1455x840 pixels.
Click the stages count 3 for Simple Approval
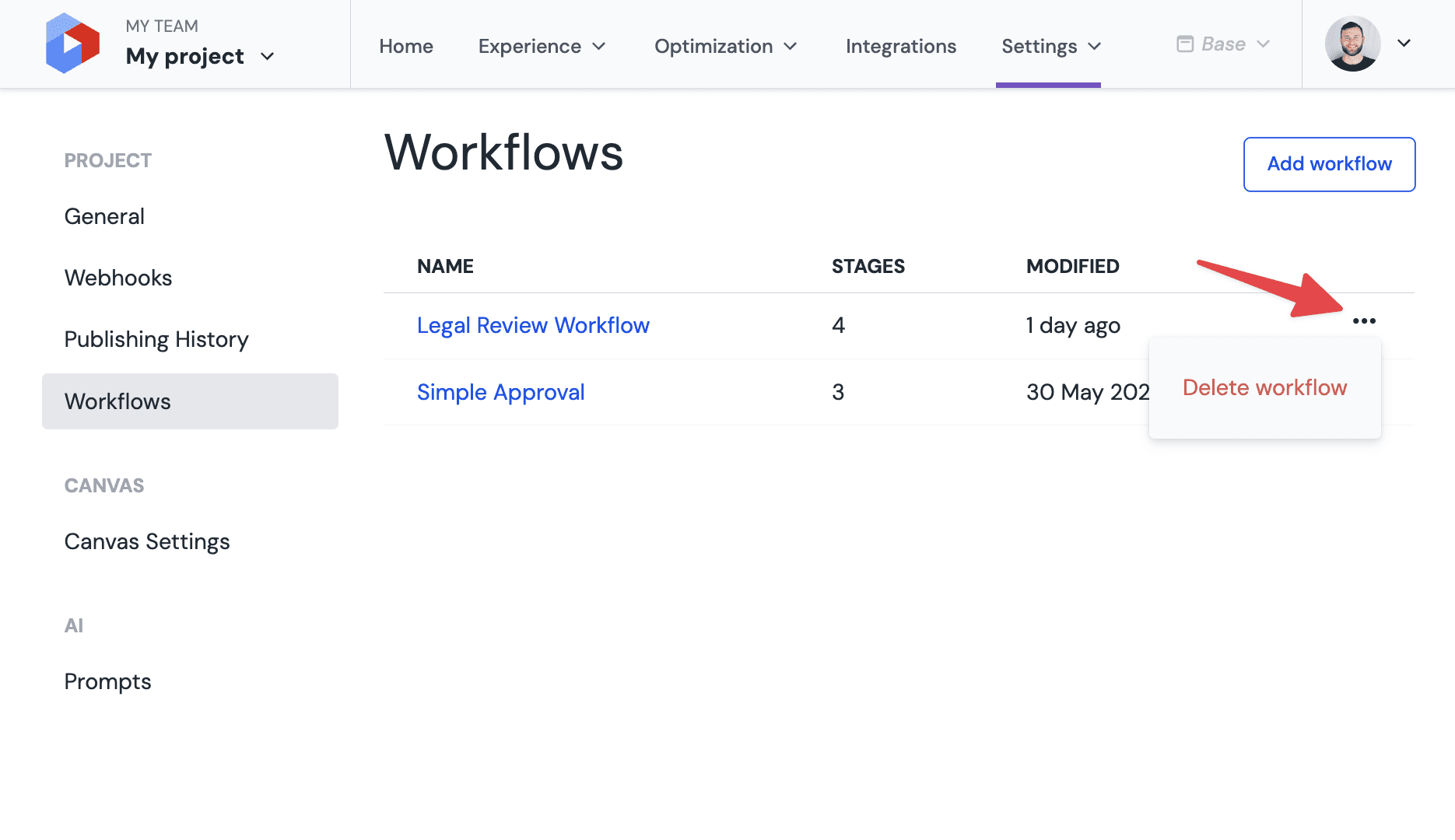(838, 392)
